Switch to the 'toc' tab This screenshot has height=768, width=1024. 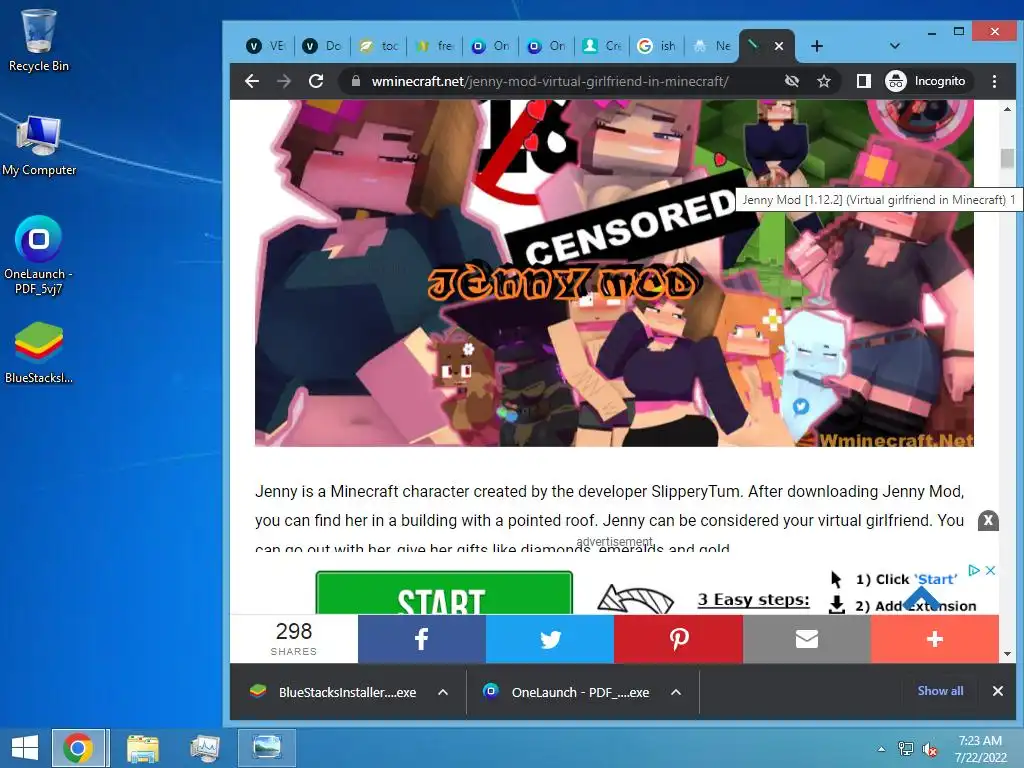point(379,46)
